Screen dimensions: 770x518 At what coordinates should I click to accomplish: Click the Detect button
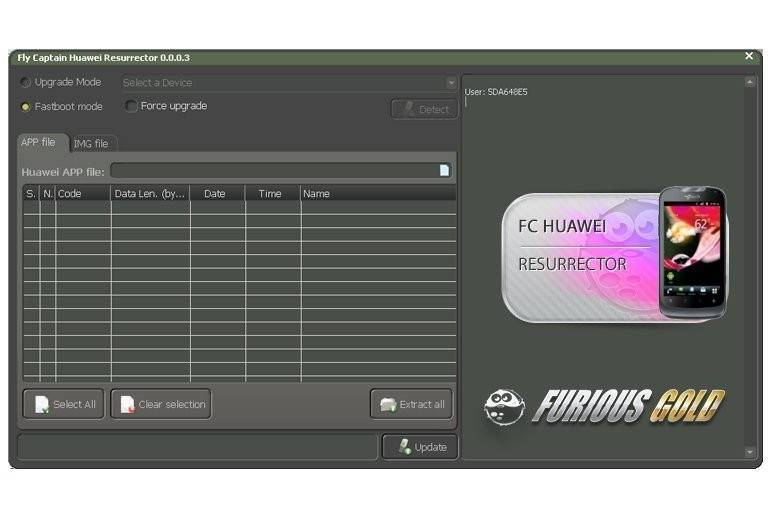point(425,109)
